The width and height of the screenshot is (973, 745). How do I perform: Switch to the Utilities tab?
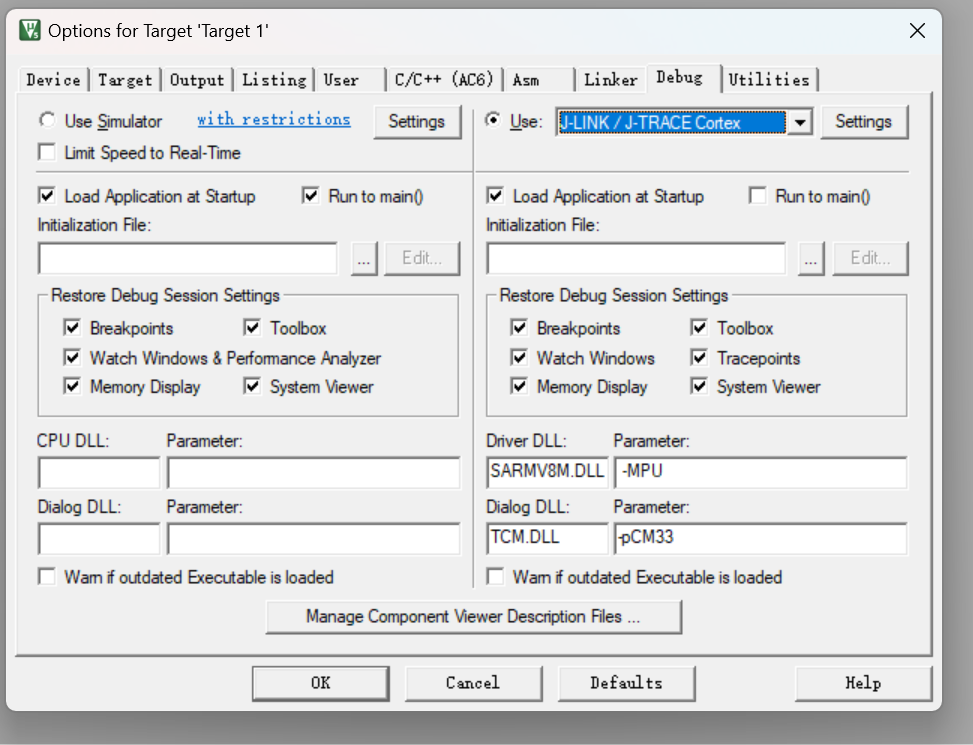click(x=769, y=80)
